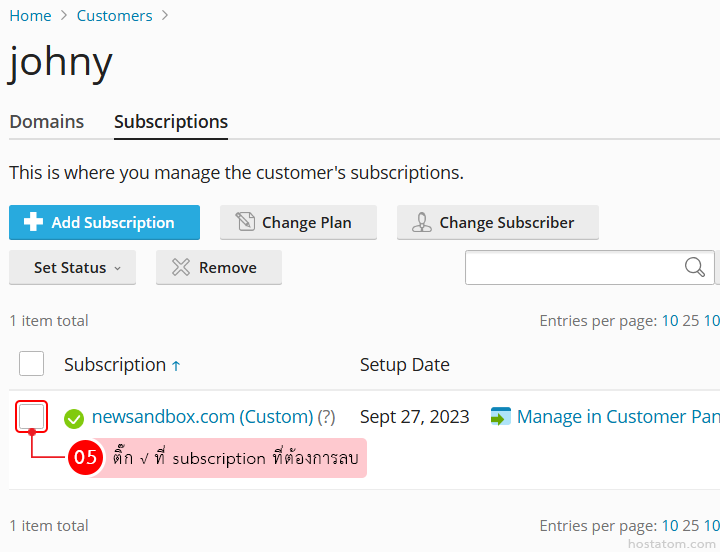Click the Subscription sort arrow icon
720x552 pixels.
(176, 366)
